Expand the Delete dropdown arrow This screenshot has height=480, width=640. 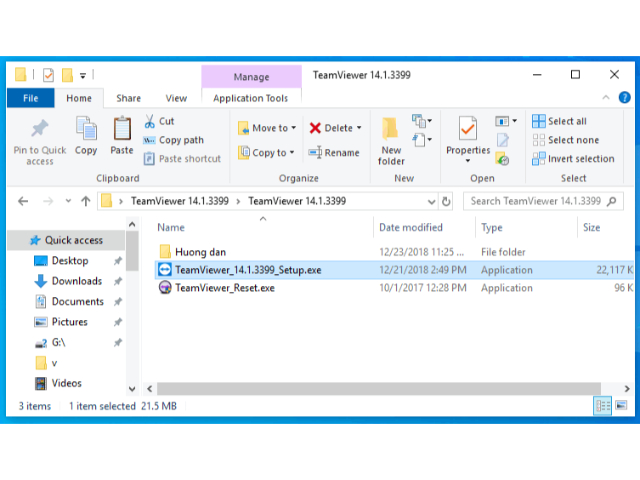[x=359, y=128]
